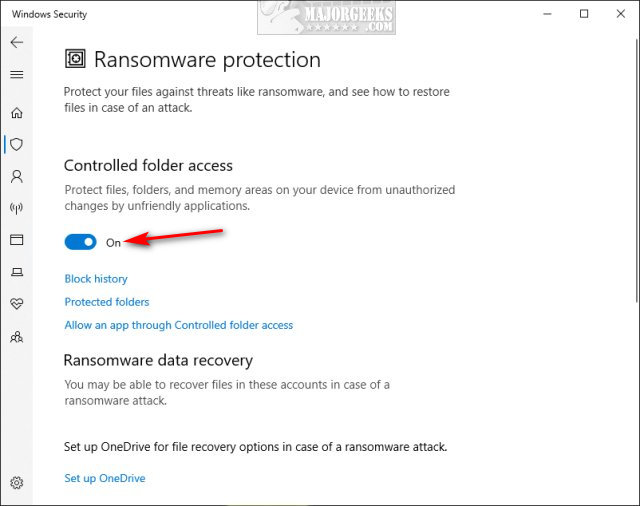Open the Home icon in sidebar
640x506 pixels.
[x=16, y=113]
